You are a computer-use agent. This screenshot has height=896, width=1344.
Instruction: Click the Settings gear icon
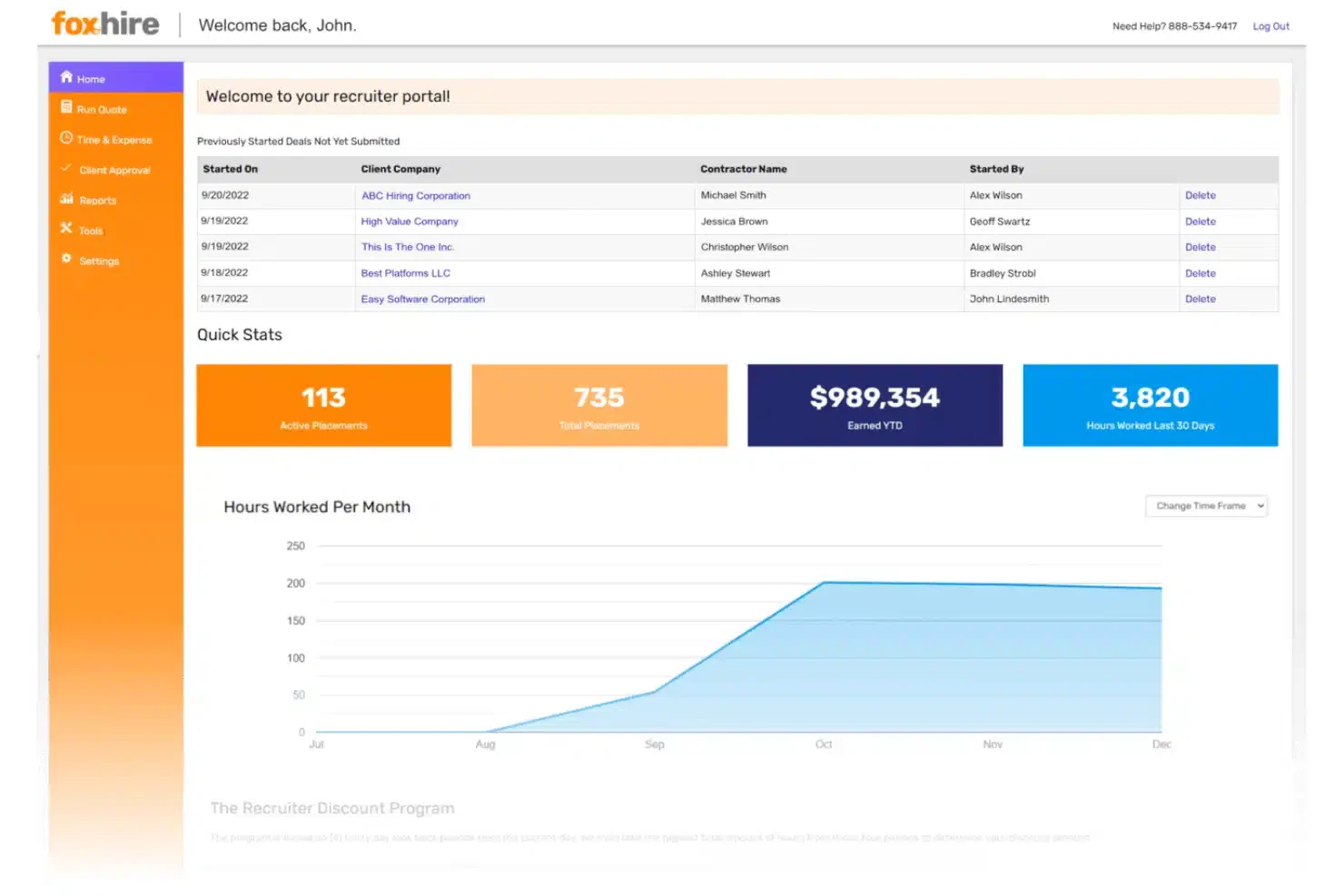pyautogui.click(x=66, y=259)
